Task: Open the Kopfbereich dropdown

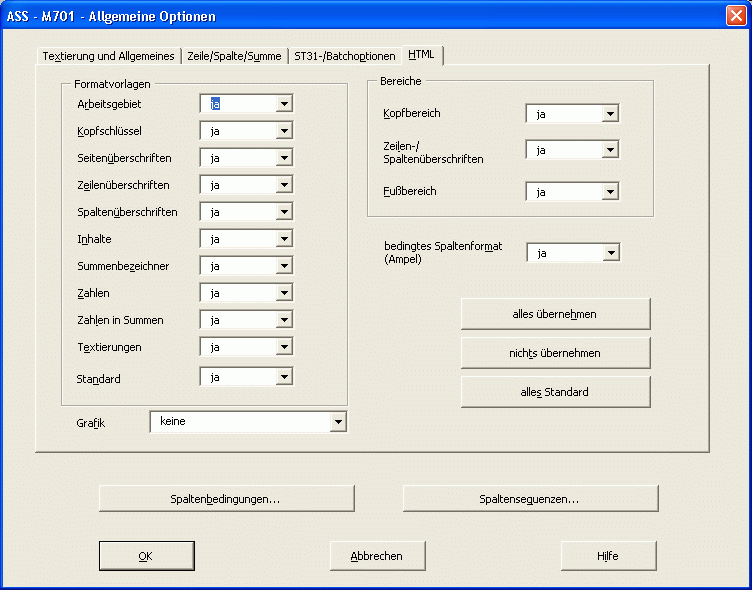Action: tap(610, 114)
